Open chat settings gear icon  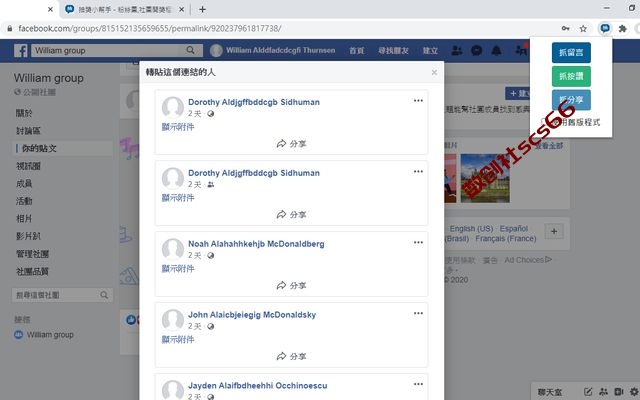pos(634,391)
